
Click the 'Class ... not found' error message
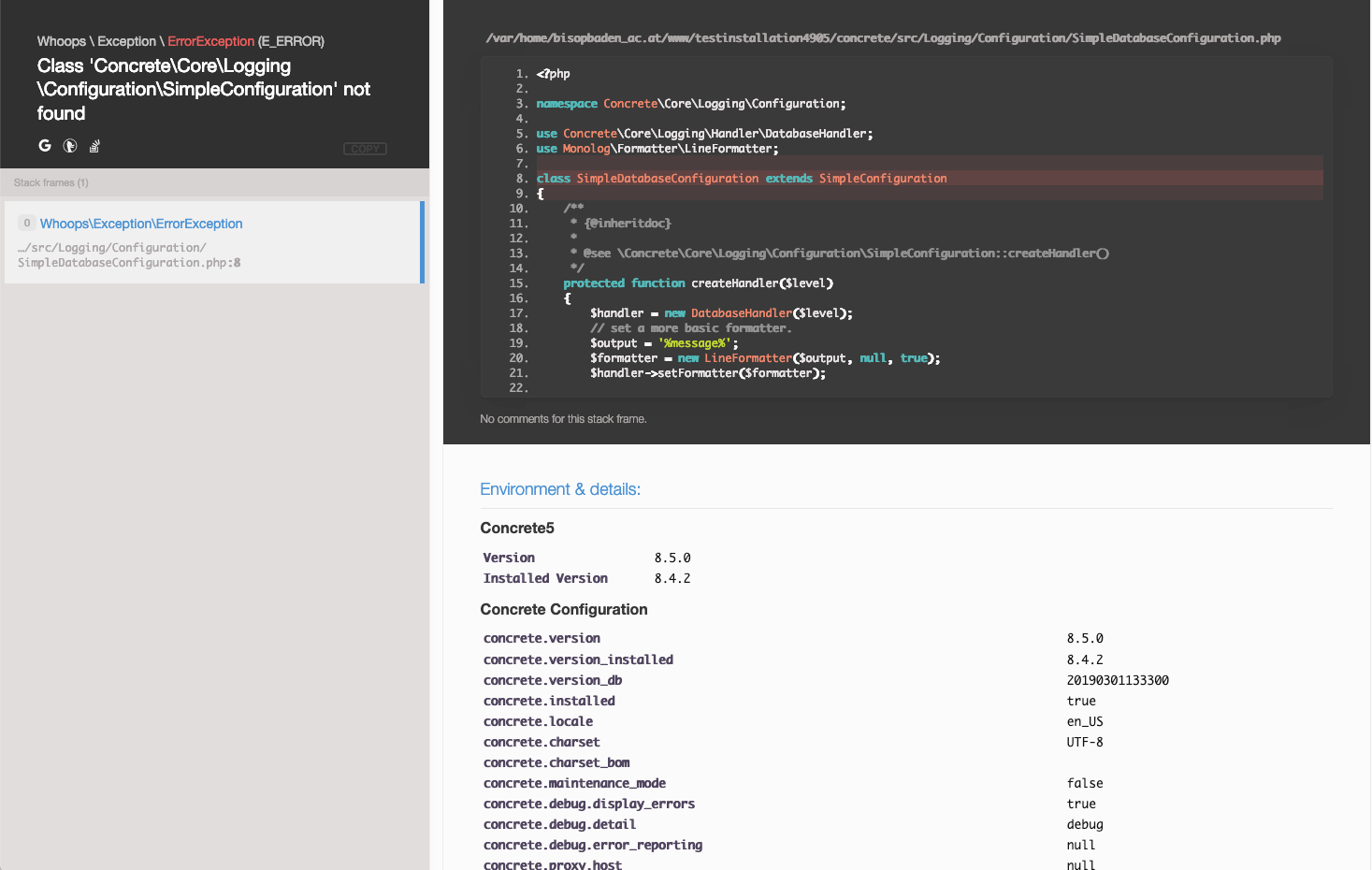(204, 90)
